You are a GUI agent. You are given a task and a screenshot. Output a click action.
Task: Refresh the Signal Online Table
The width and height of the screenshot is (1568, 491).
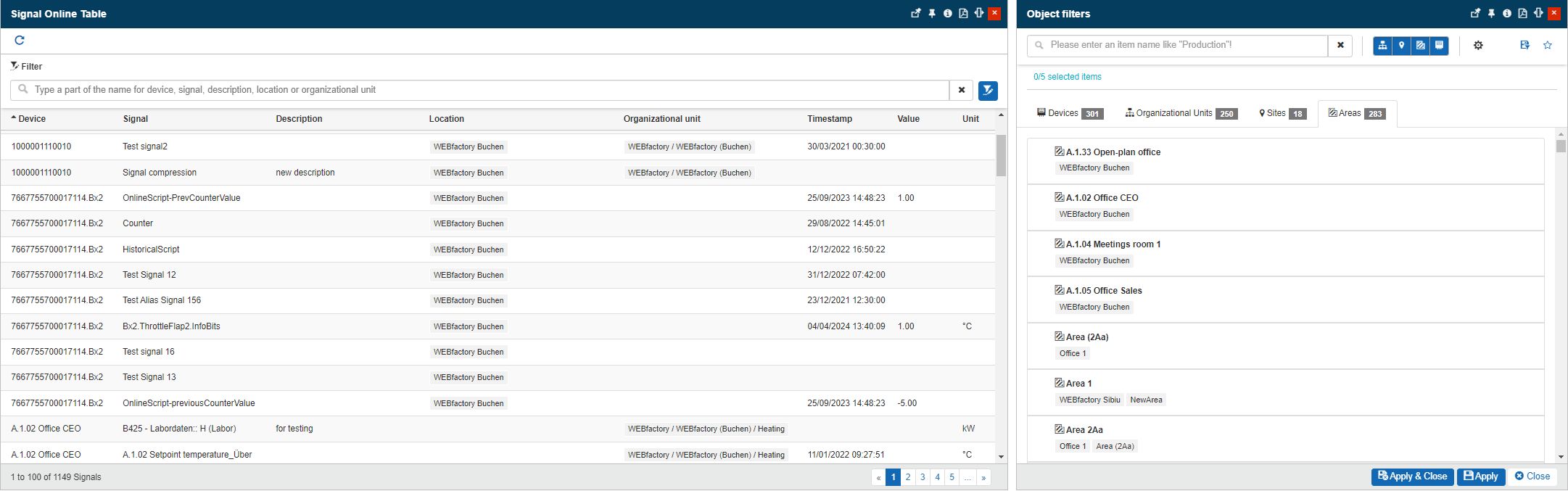coord(20,41)
